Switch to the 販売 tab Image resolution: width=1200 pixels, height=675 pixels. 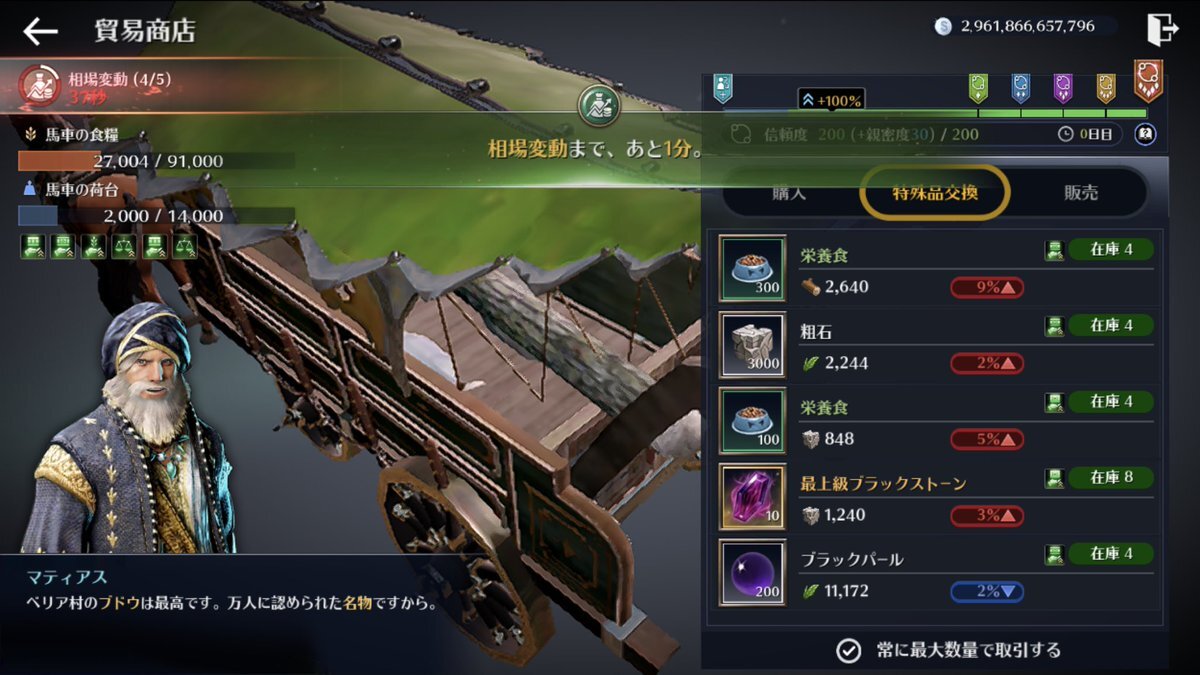1080,193
